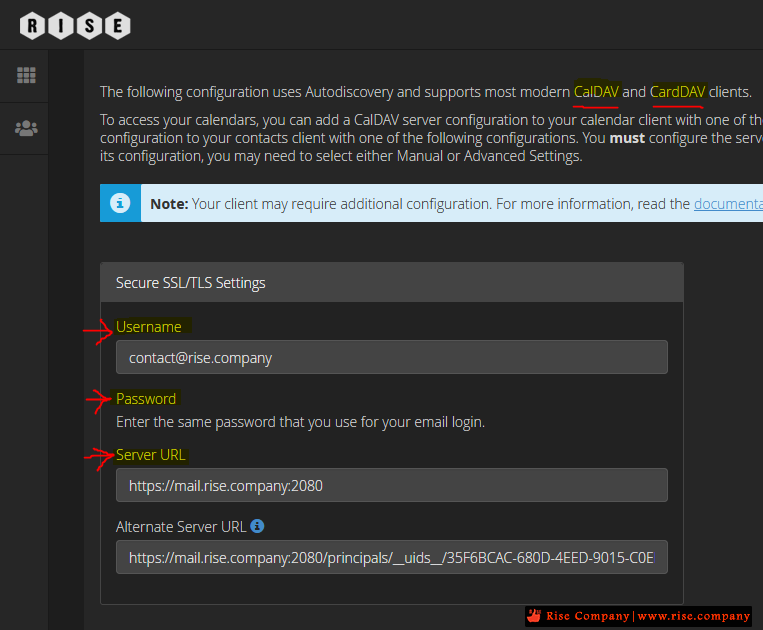763x630 pixels.
Task: Open the documentation link in the note
Action: pos(728,203)
